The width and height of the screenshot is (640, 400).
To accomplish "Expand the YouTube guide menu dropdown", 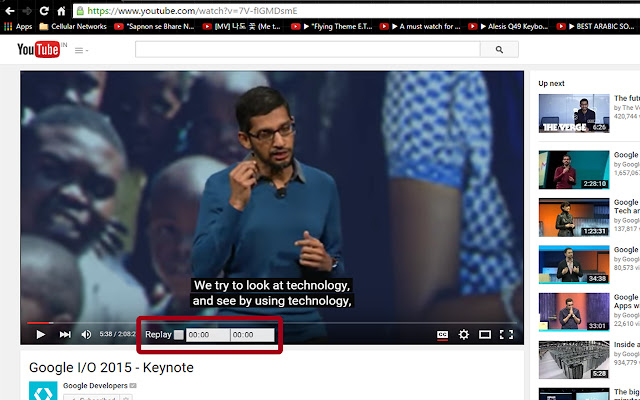I will [81, 51].
